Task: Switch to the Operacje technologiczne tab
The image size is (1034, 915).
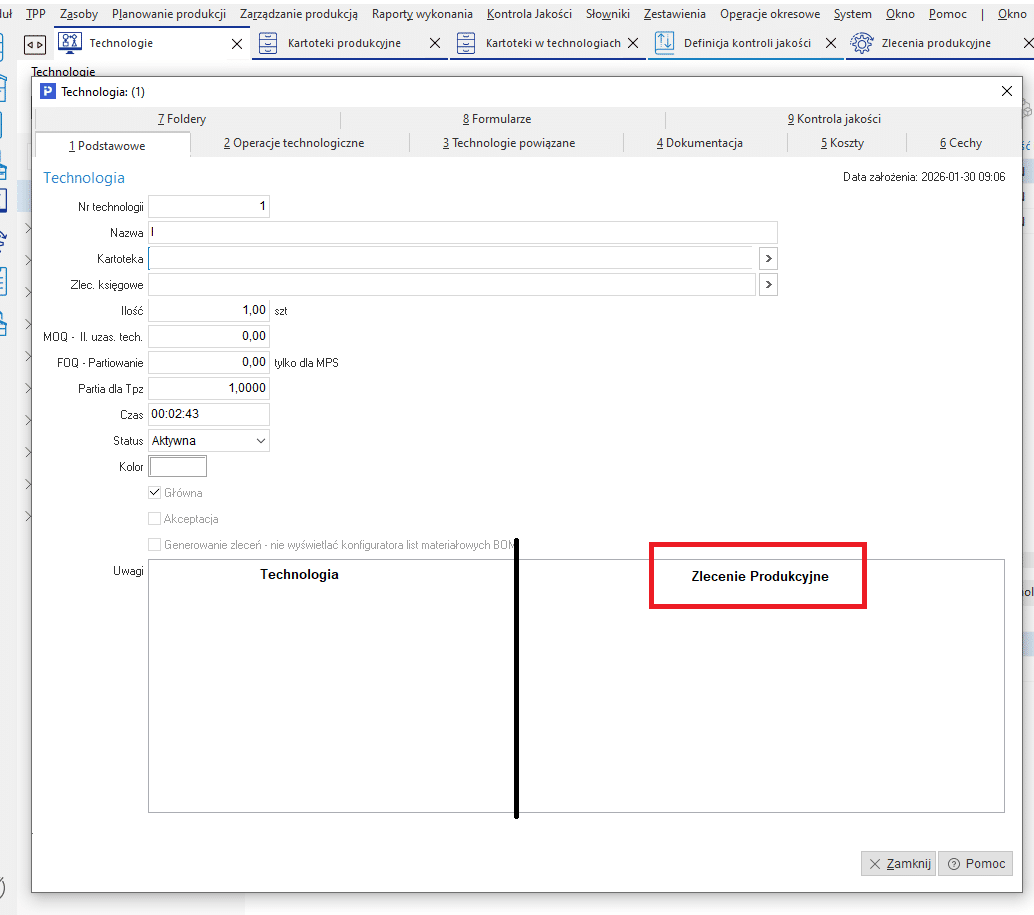Action: (293, 144)
